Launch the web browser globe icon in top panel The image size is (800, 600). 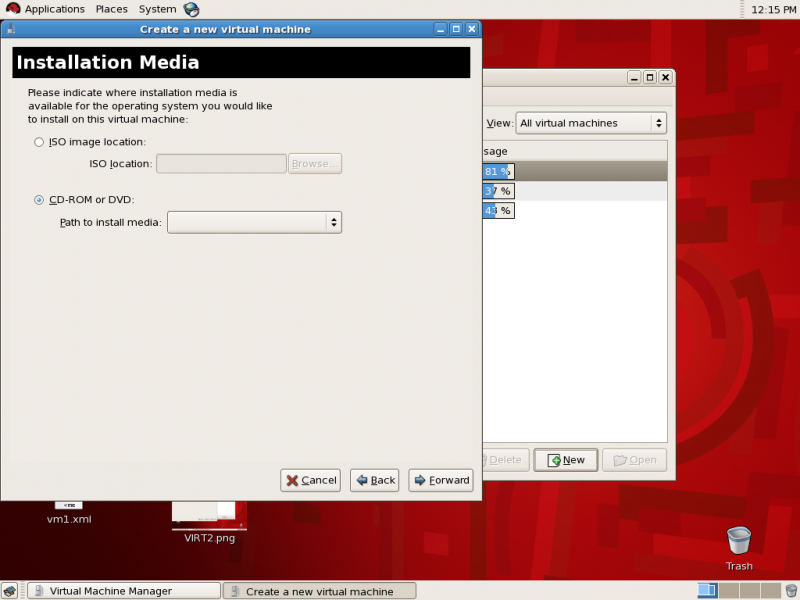pos(191,9)
